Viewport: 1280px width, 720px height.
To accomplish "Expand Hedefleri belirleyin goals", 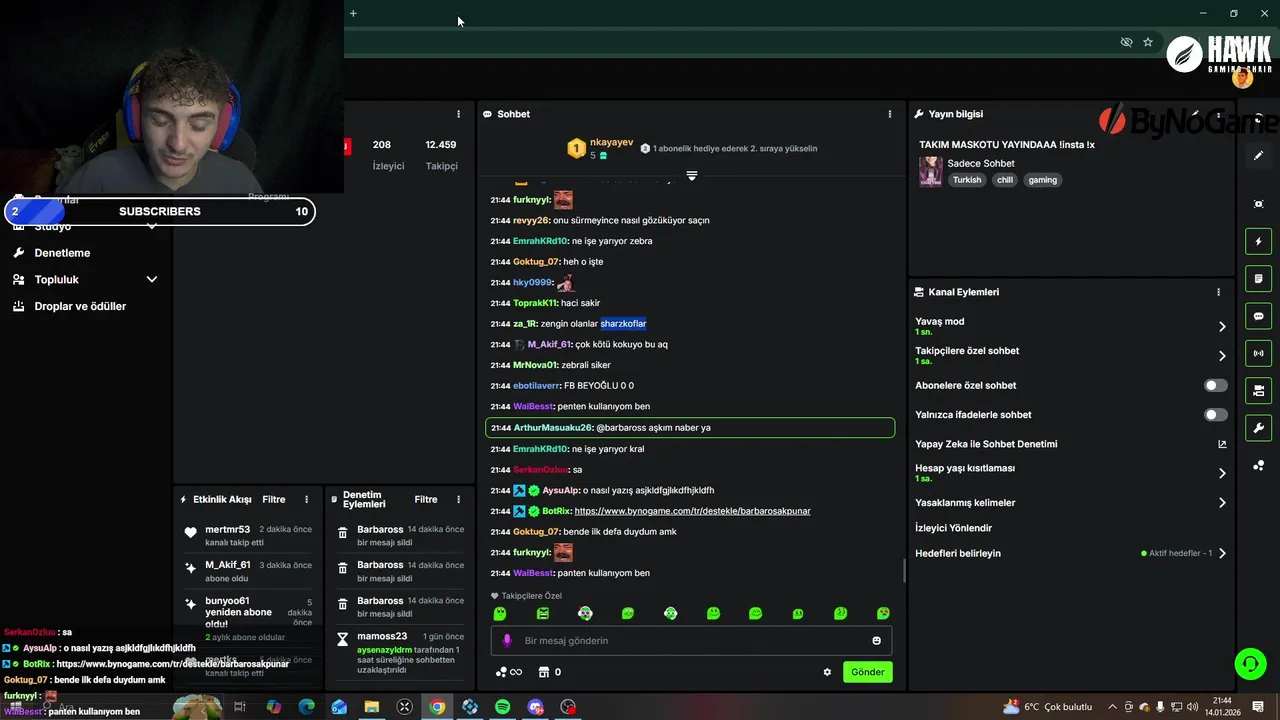I will tap(1222, 553).
